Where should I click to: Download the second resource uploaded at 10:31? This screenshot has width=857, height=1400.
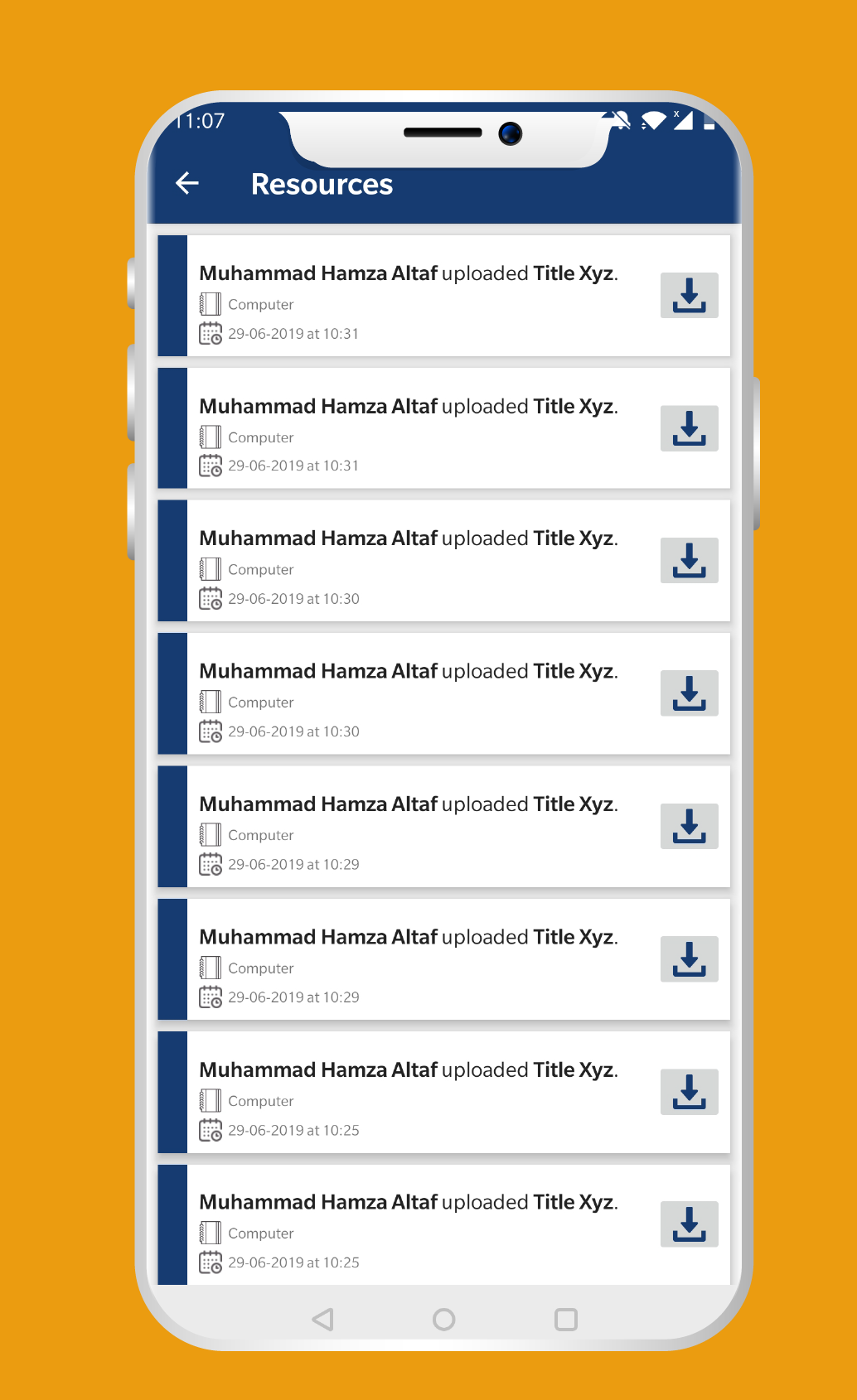(689, 428)
